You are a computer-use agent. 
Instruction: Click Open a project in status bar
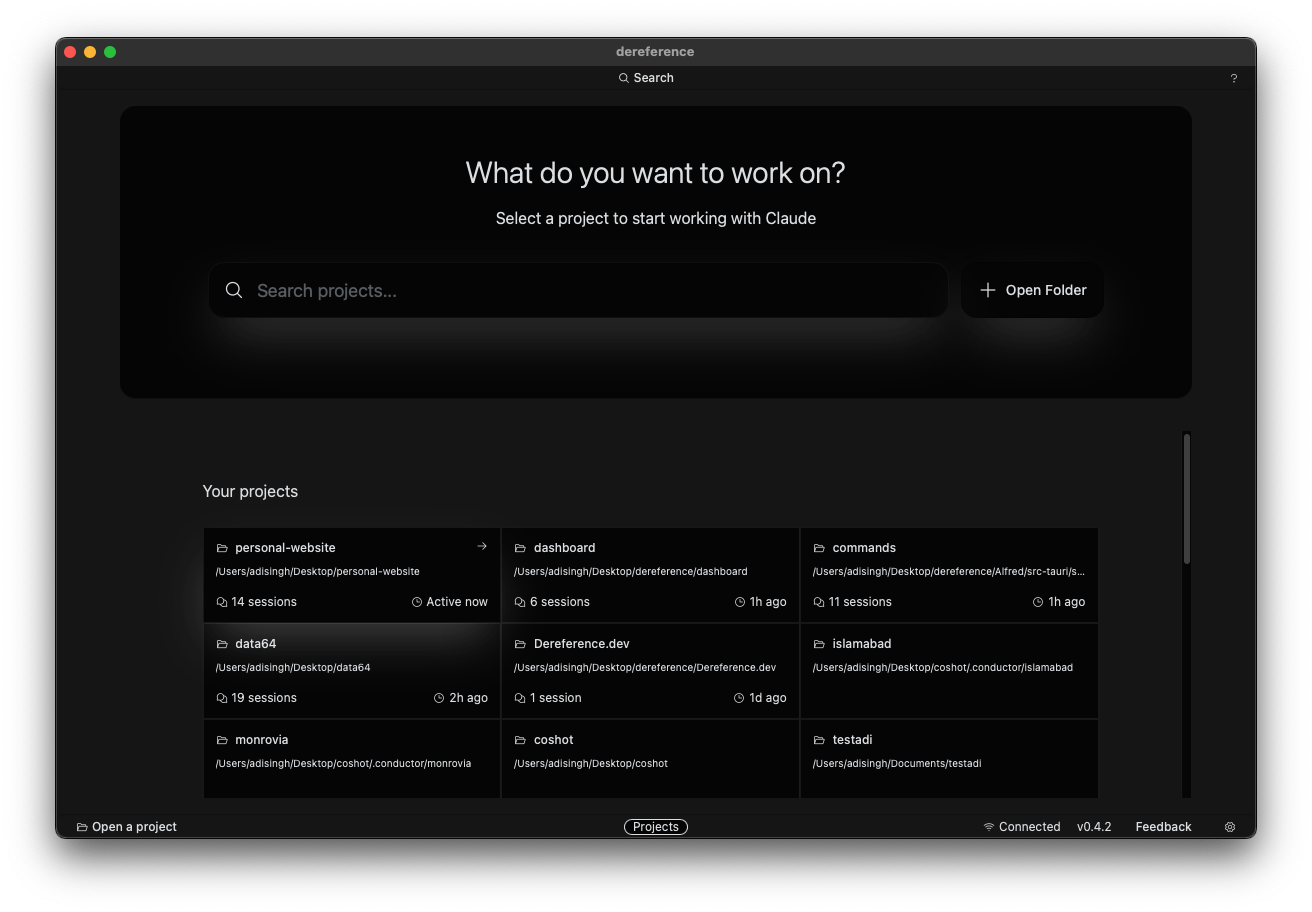pyautogui.click(x=127, y=827)
